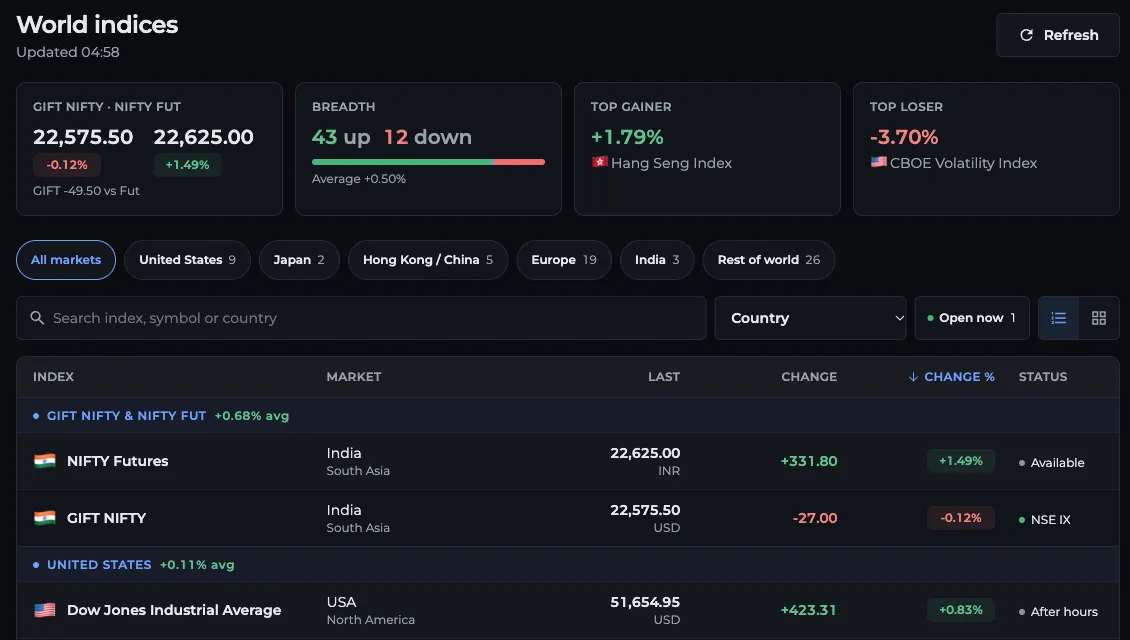Viewport: 1130px width, 640px height.
Task: Click the Refresh button
Action: click(x=1057, y=35)
